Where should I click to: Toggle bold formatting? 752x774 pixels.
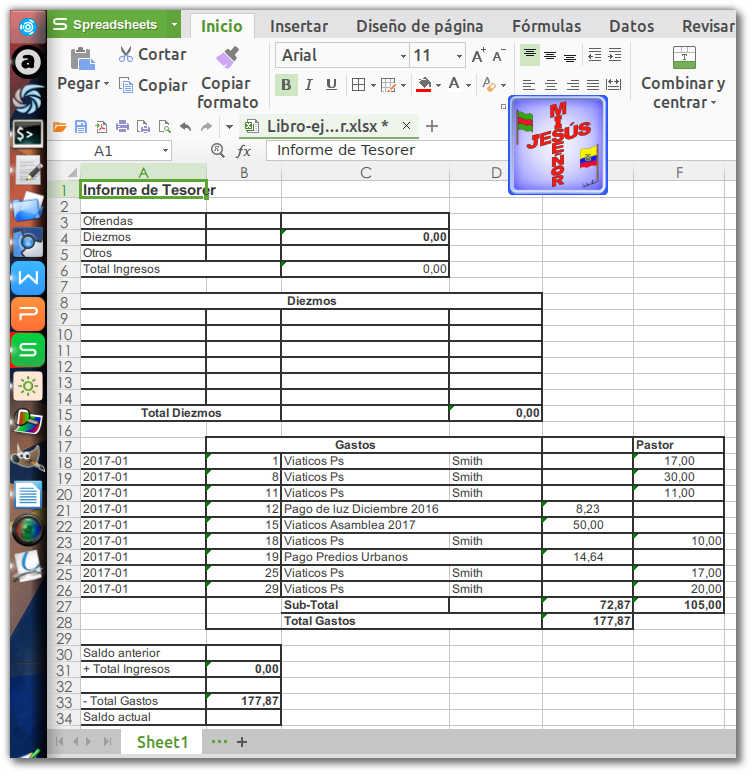(x=286, y=85)
